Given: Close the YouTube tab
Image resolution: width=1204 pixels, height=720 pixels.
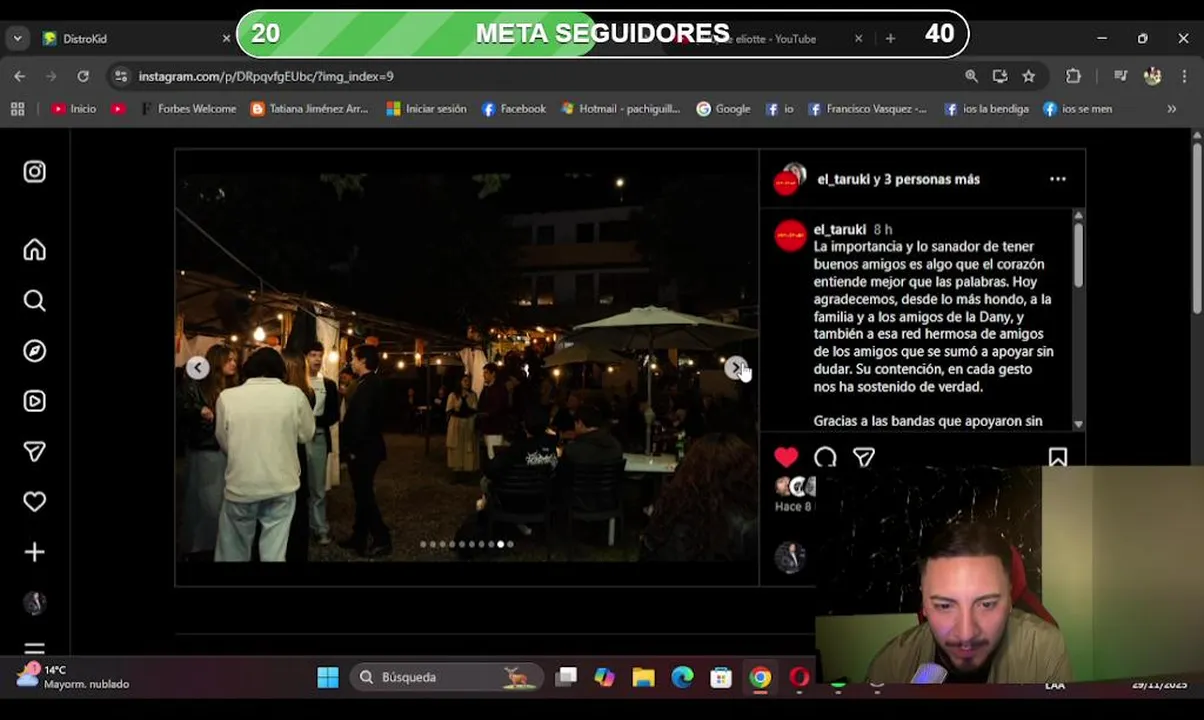Looking at the screenshot, I should (858, 38).
